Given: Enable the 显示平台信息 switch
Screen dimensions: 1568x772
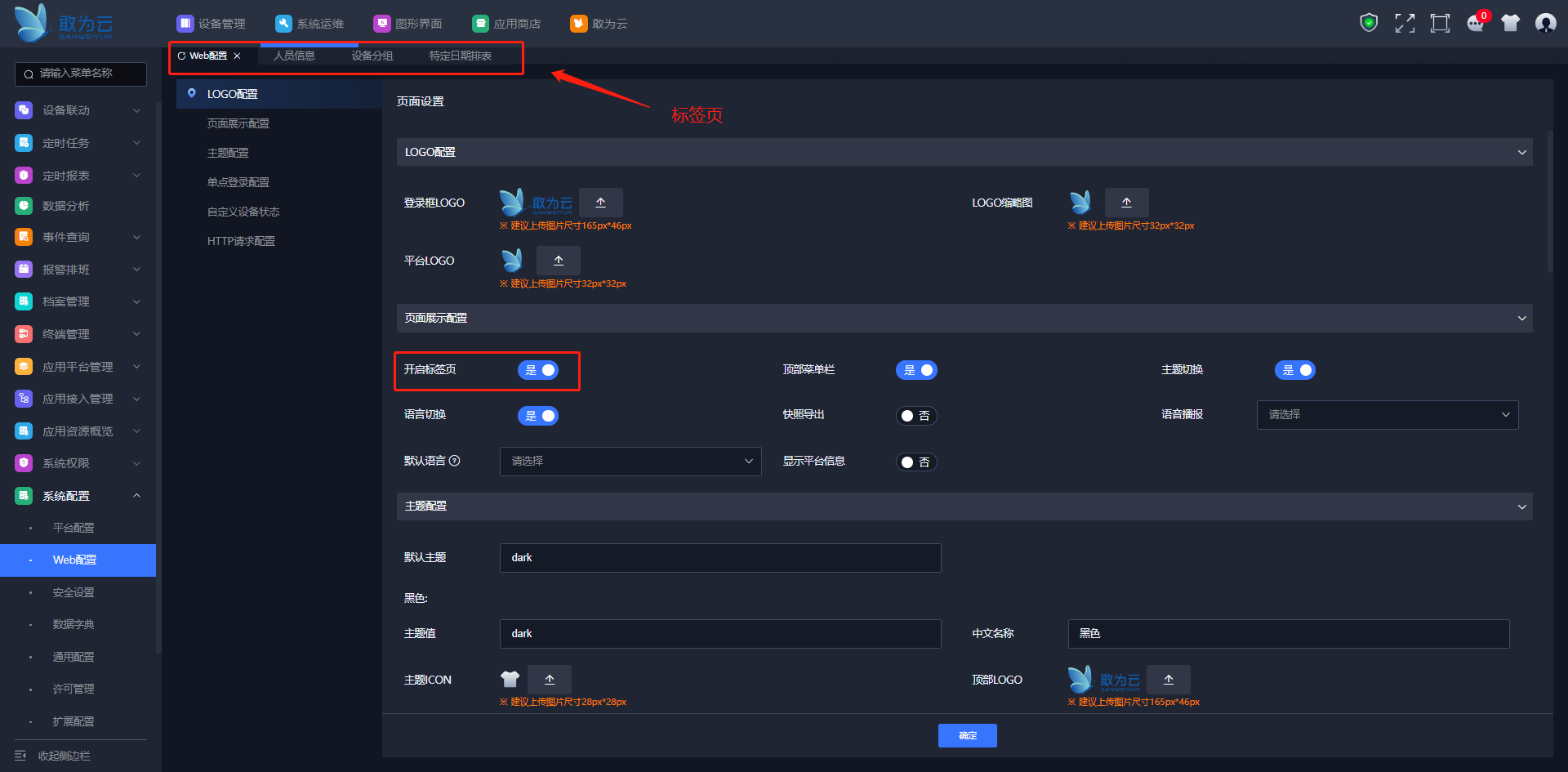Looking at the screenshot, I should [x=916, y=462].
